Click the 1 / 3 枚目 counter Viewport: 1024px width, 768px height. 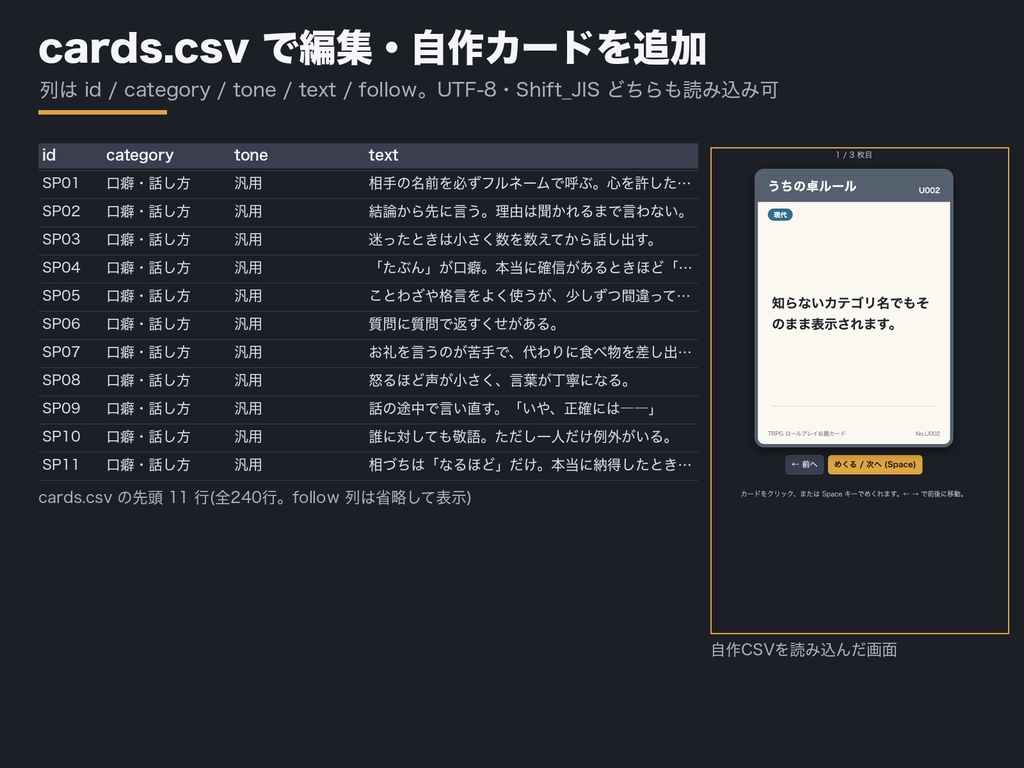click(x=854, y=155)
